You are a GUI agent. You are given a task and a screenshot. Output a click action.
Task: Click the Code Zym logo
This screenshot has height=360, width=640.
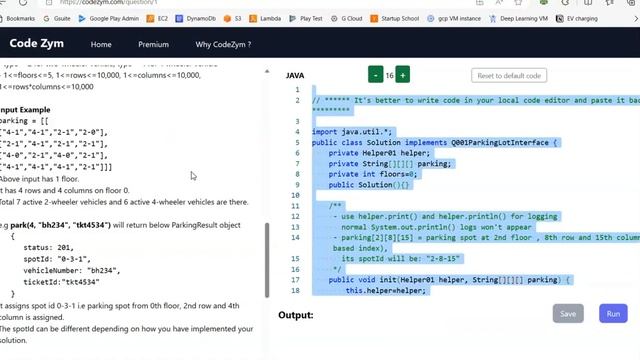click(36, 43)
